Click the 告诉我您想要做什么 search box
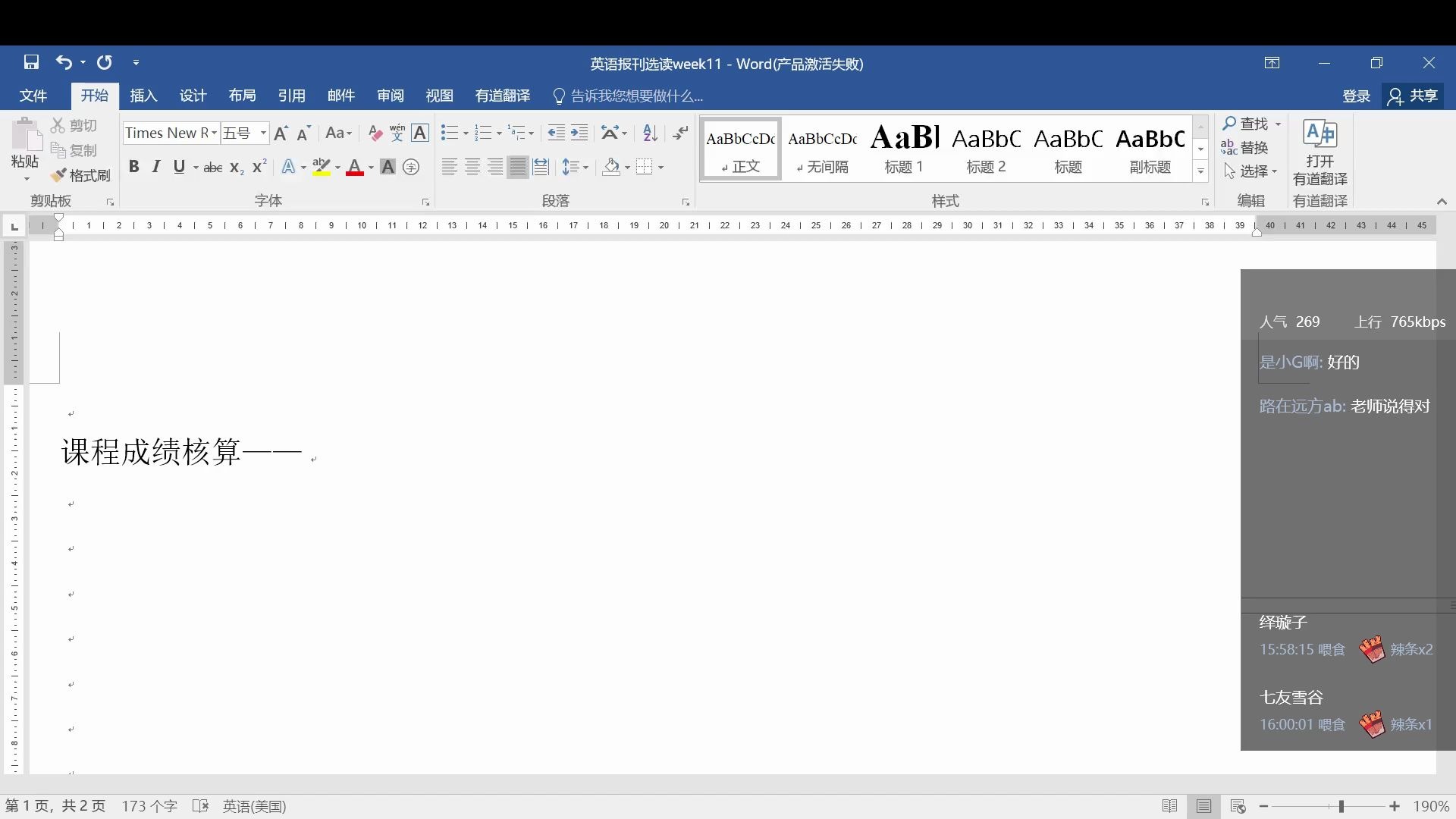This screenshot has width=1456, height=819. (x=628, y=96)
